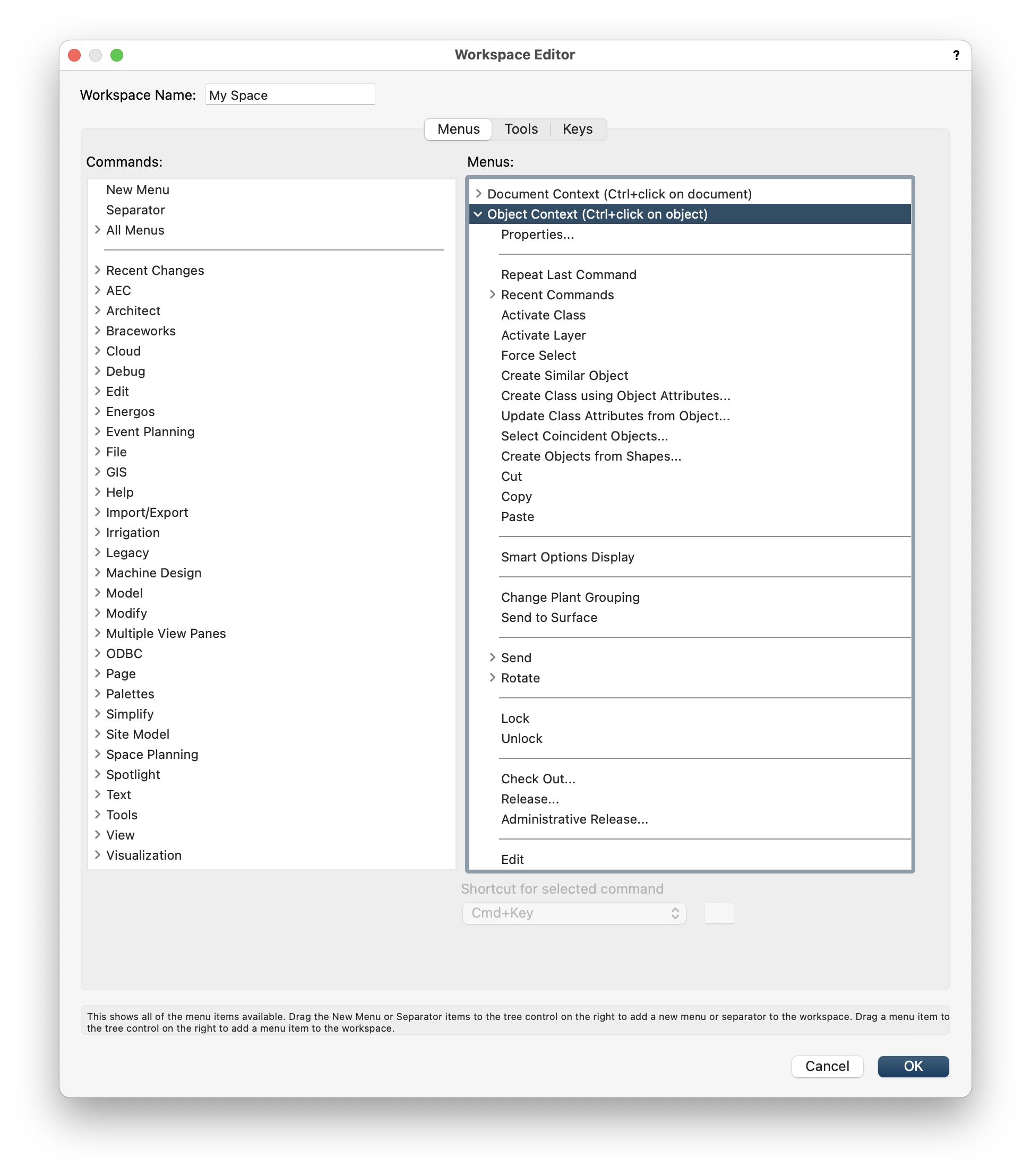Screen dimensions: 1031x1176
Task: Switch to the Tools tab
Action: (x=521, y=129)
